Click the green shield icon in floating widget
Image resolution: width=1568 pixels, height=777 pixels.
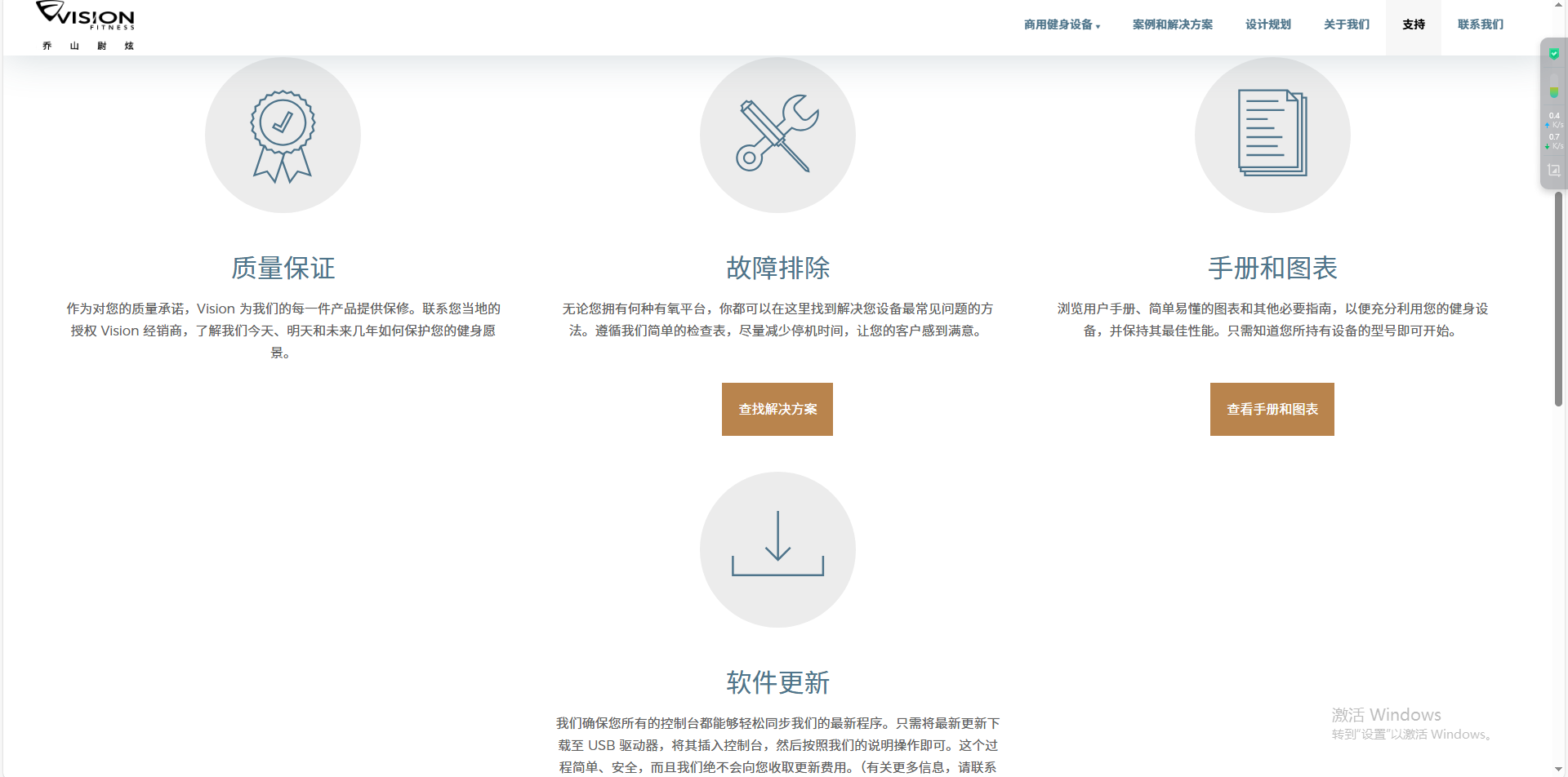[x=1554, y=55]
